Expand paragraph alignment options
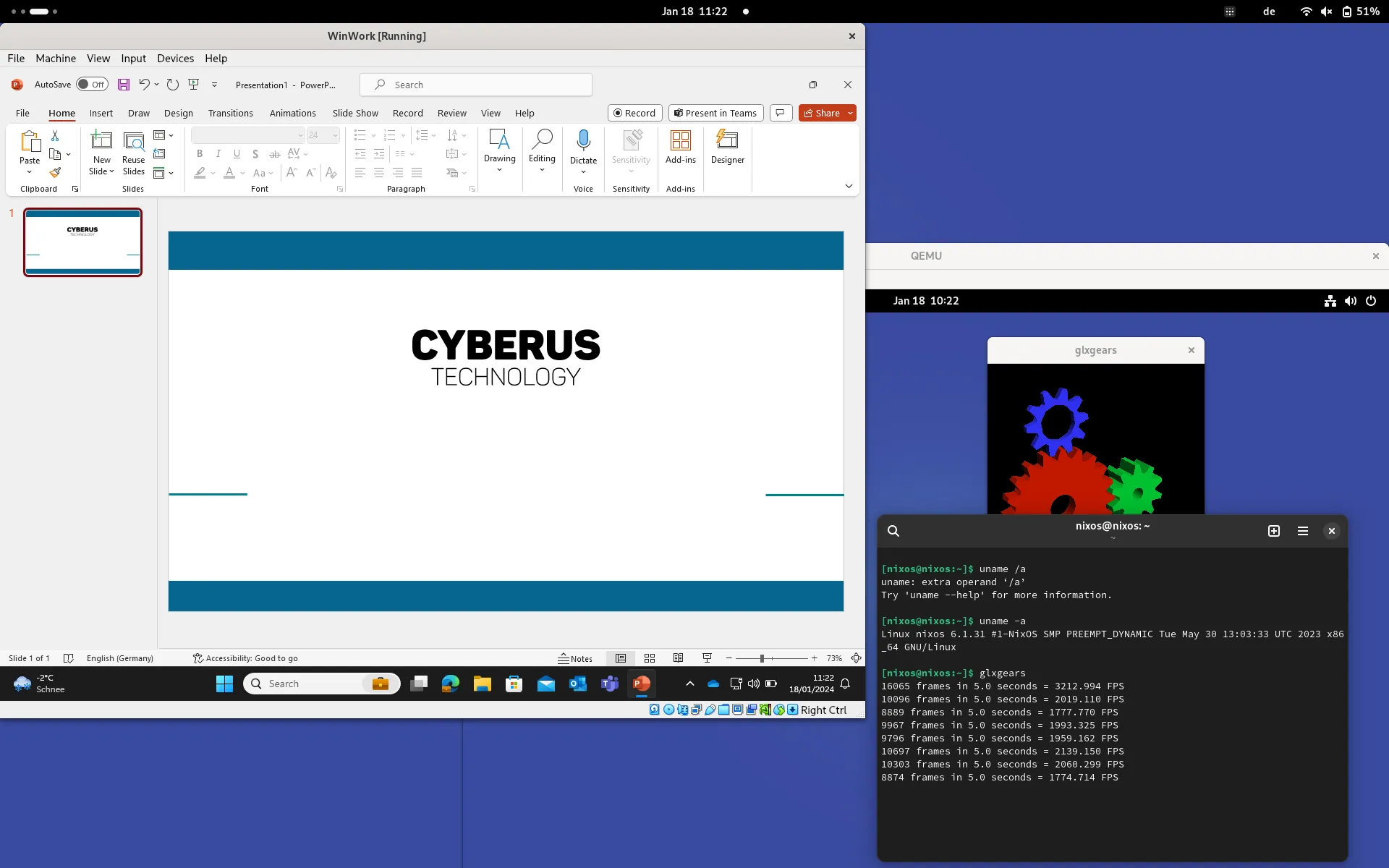This screenshot has width=1389, height=868. 472,189
